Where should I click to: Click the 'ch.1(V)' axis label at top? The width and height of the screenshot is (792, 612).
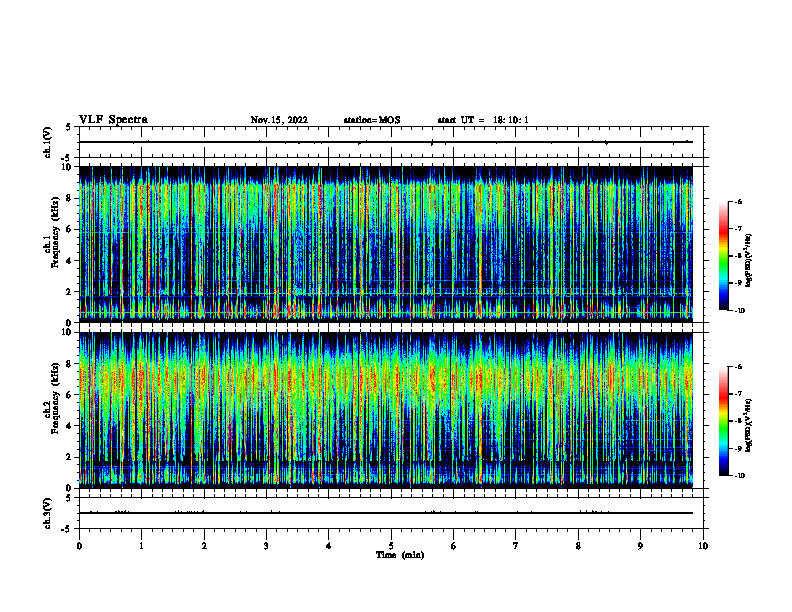pos(48,142)
